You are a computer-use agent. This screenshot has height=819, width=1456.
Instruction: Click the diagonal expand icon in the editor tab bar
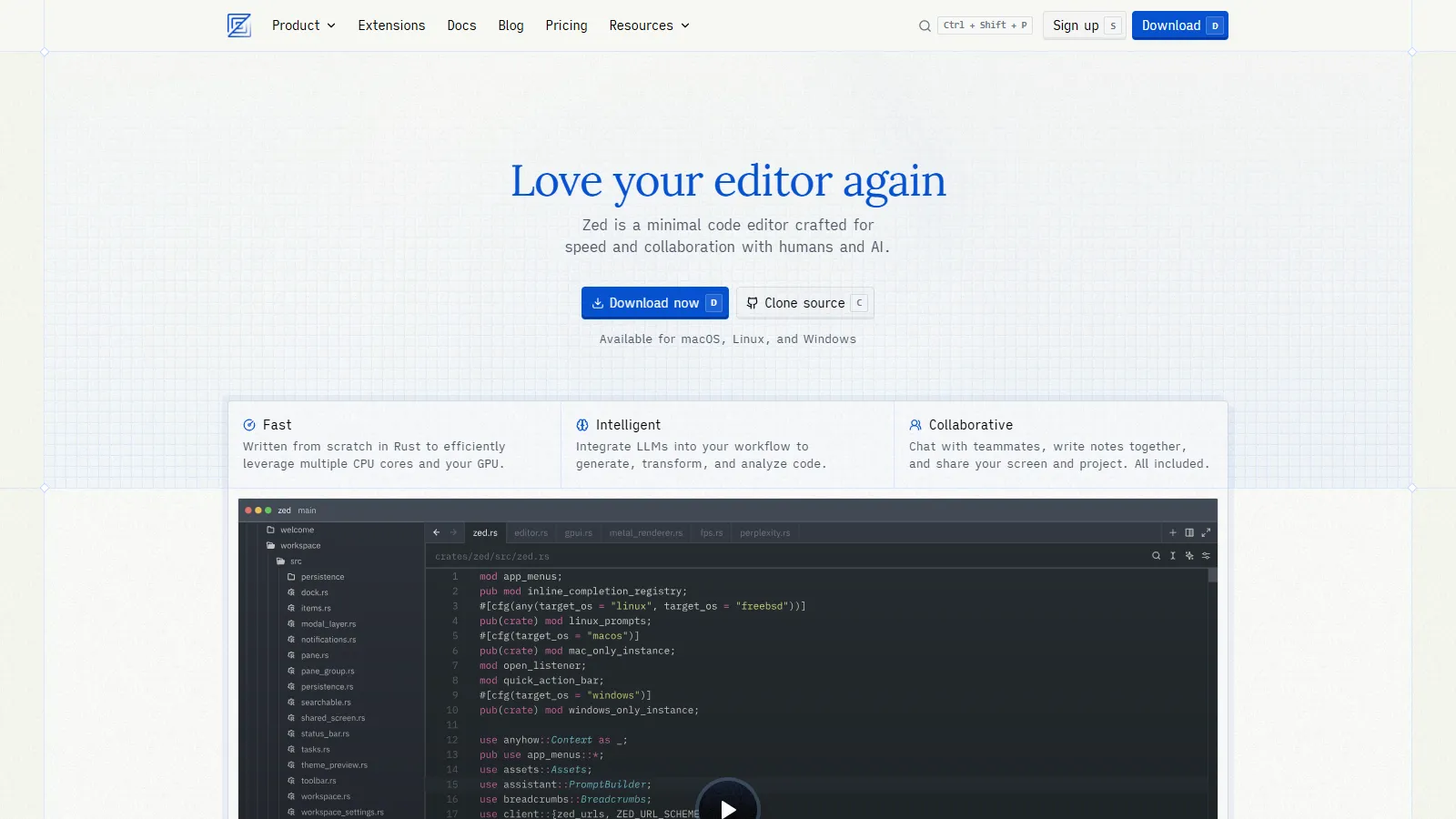[1207, 532]
